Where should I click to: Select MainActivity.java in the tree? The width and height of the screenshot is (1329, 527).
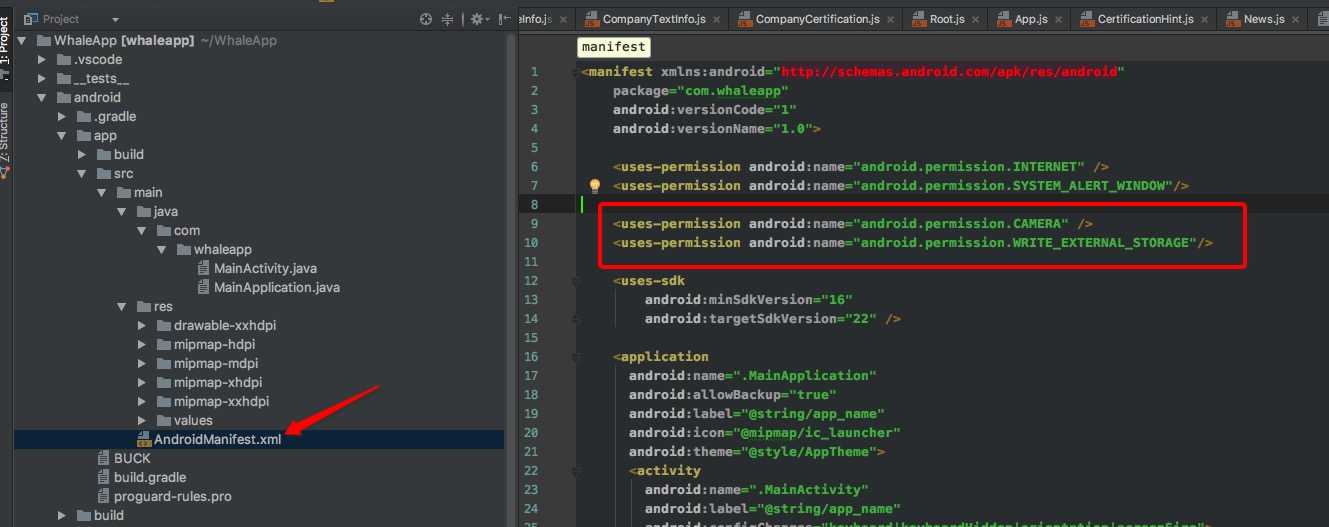265,269
